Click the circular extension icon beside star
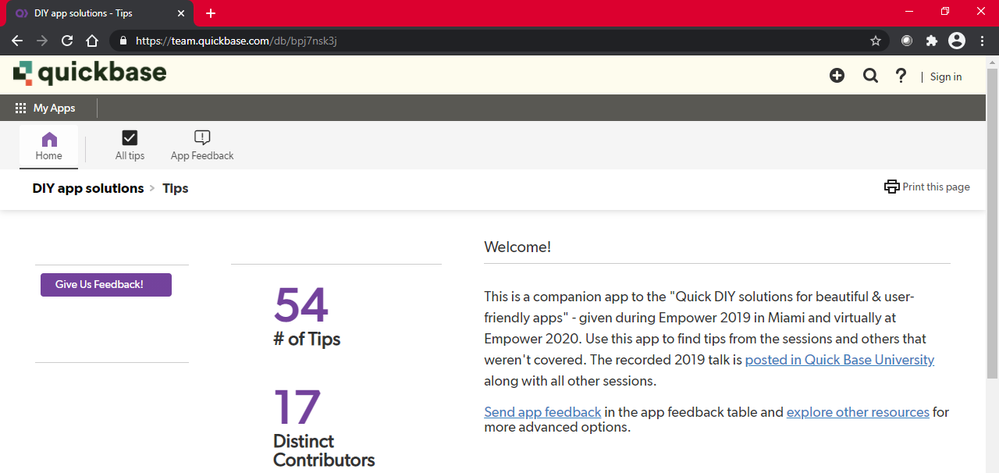999x473 pixels. (907, 41)
